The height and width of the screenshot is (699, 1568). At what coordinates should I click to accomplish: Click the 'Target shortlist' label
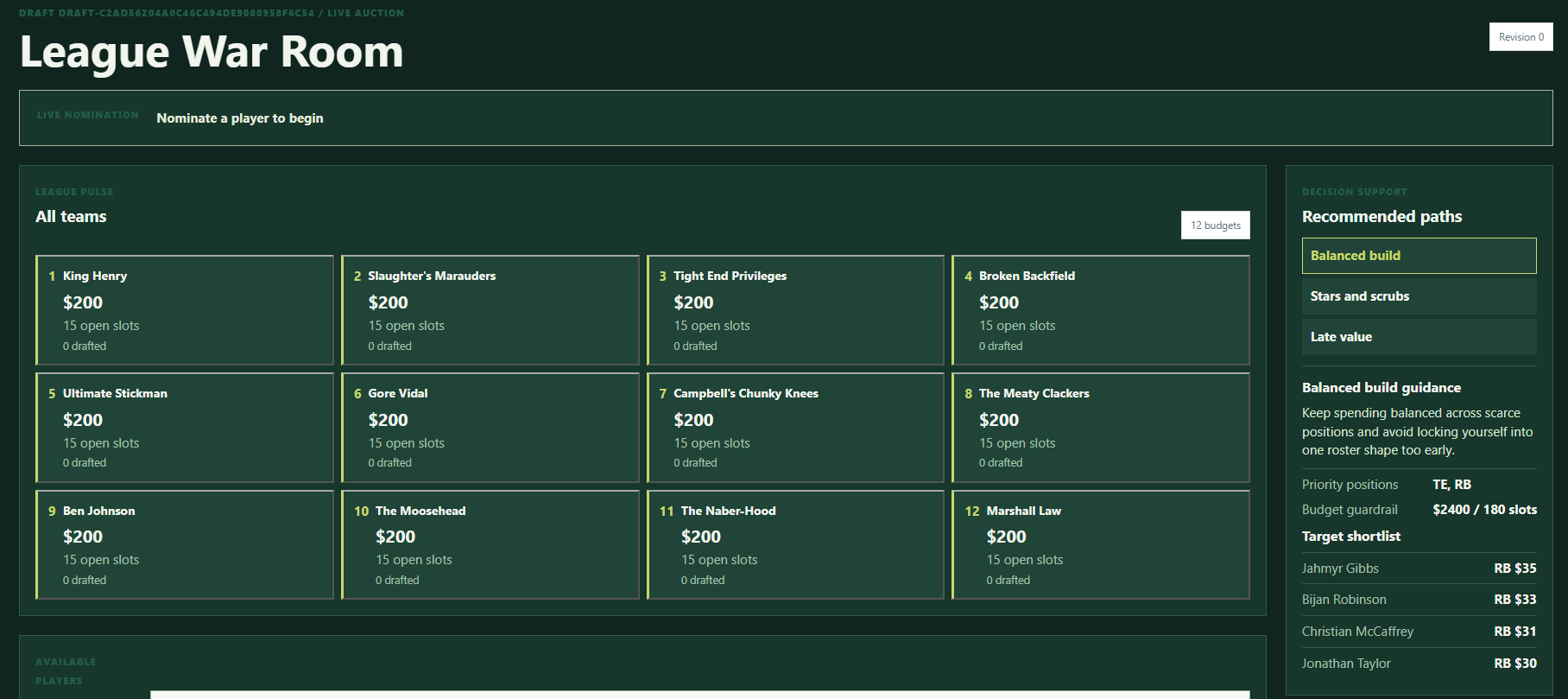click(x=1351, y=537)
